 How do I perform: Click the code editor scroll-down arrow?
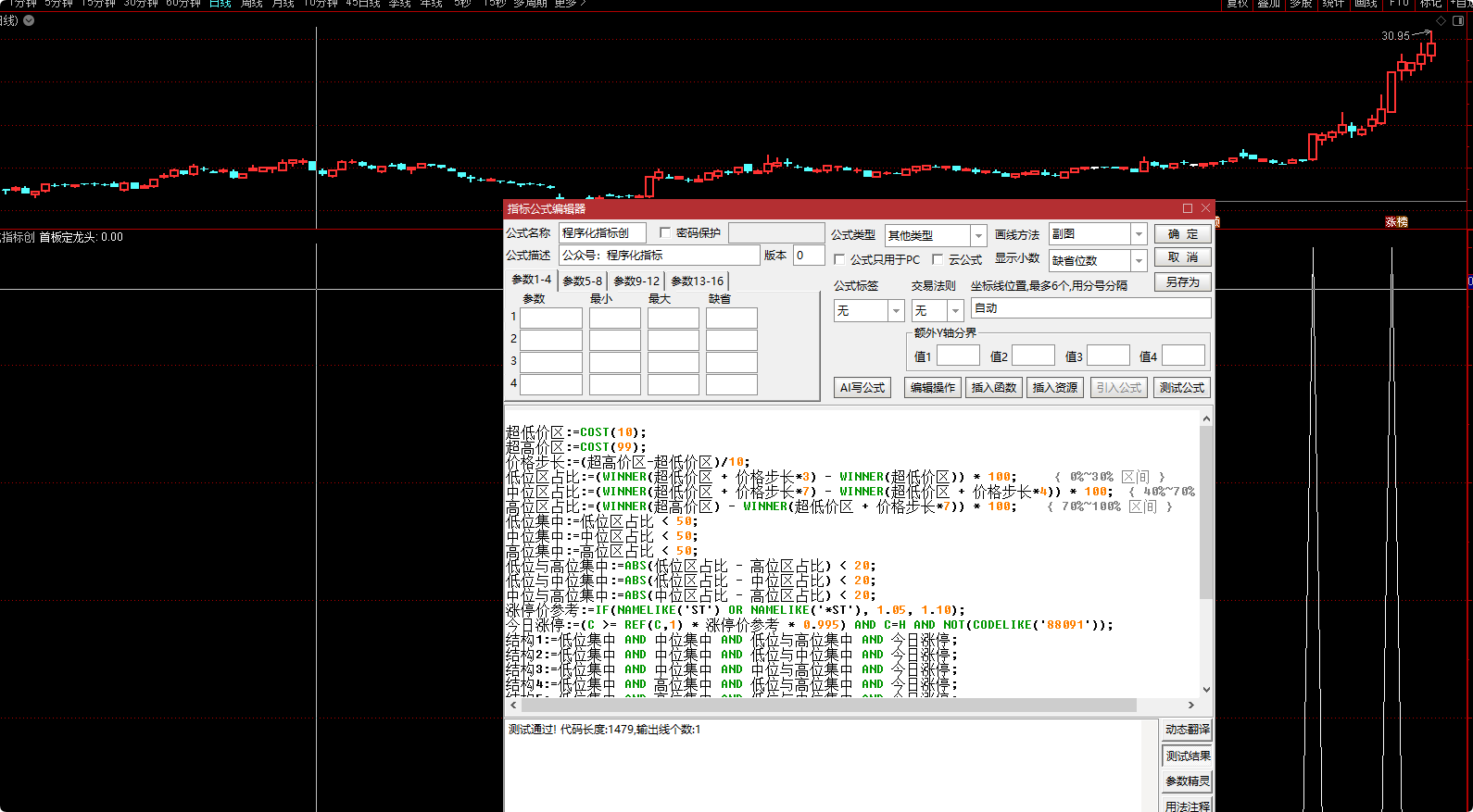[1206, 689]
